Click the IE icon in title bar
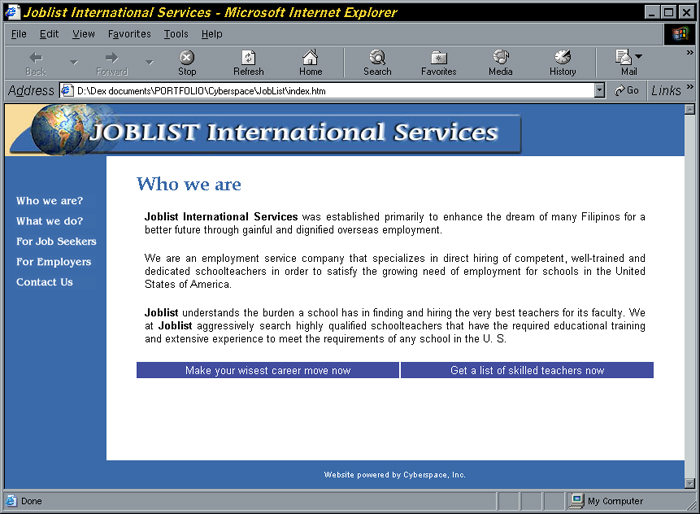Screen dimensions: 700x514 [12, 12]
